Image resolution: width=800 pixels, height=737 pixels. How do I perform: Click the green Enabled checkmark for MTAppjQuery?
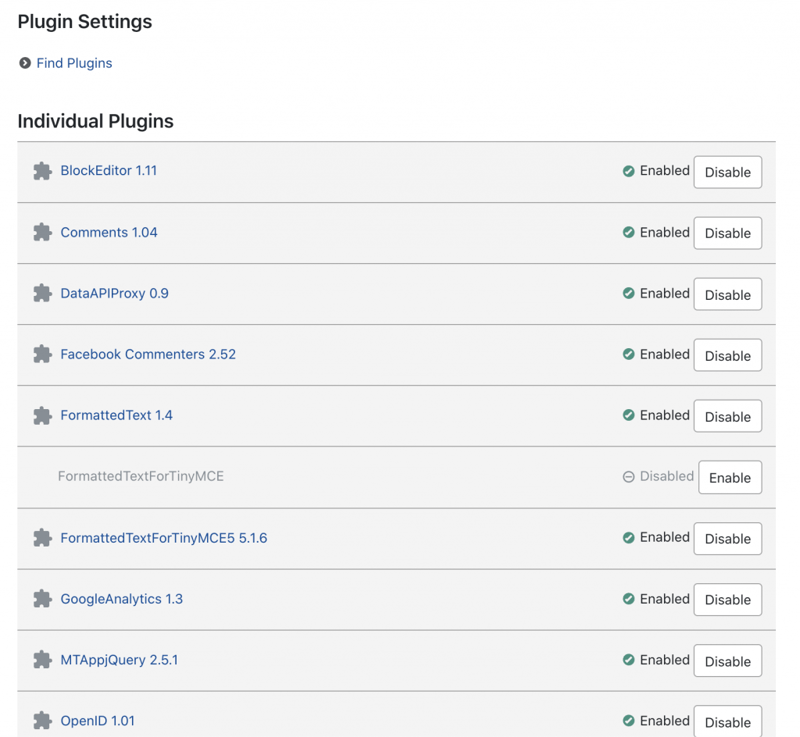click(628, 660)
